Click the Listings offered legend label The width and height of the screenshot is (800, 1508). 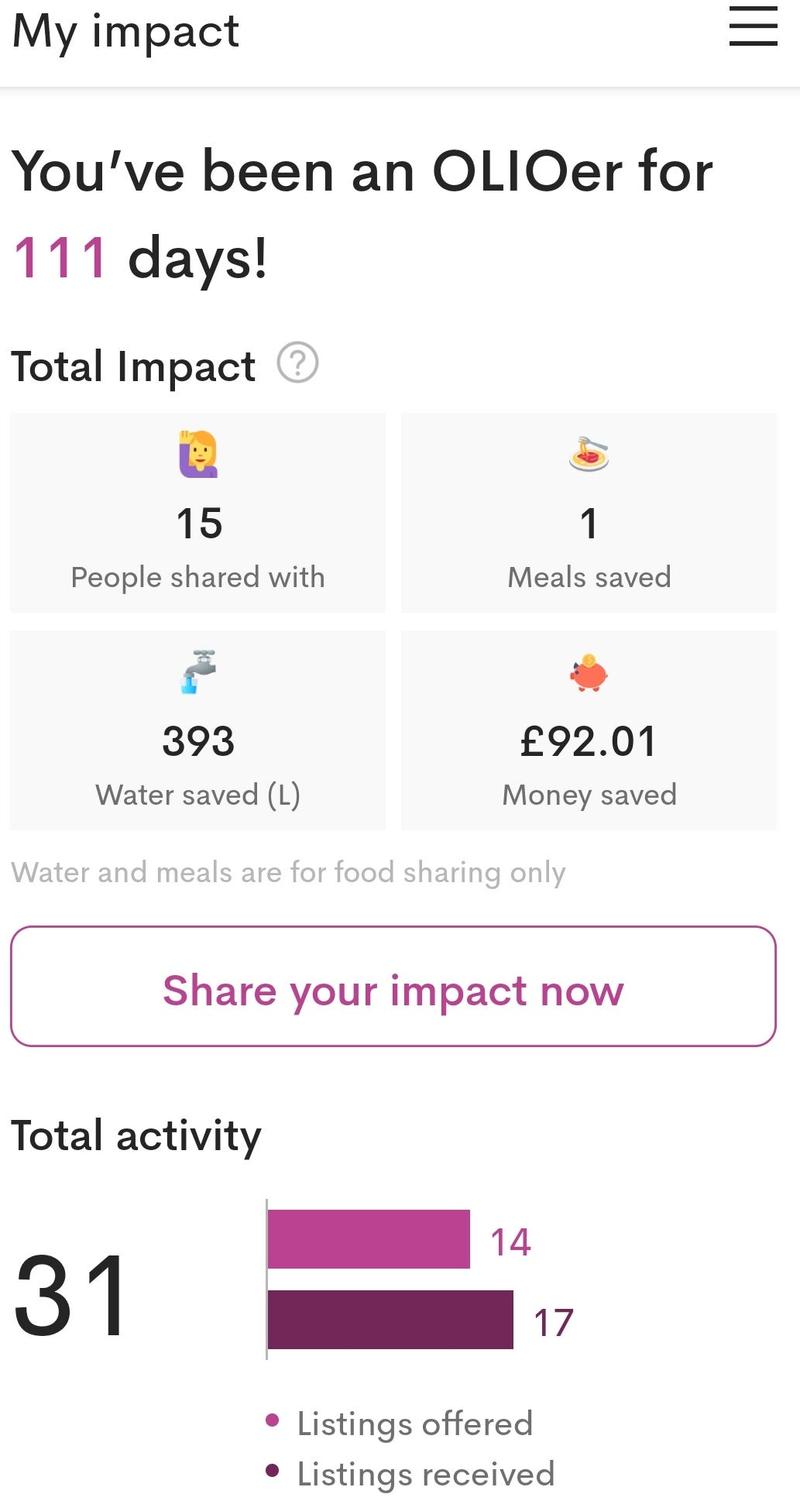point(415,1423)
